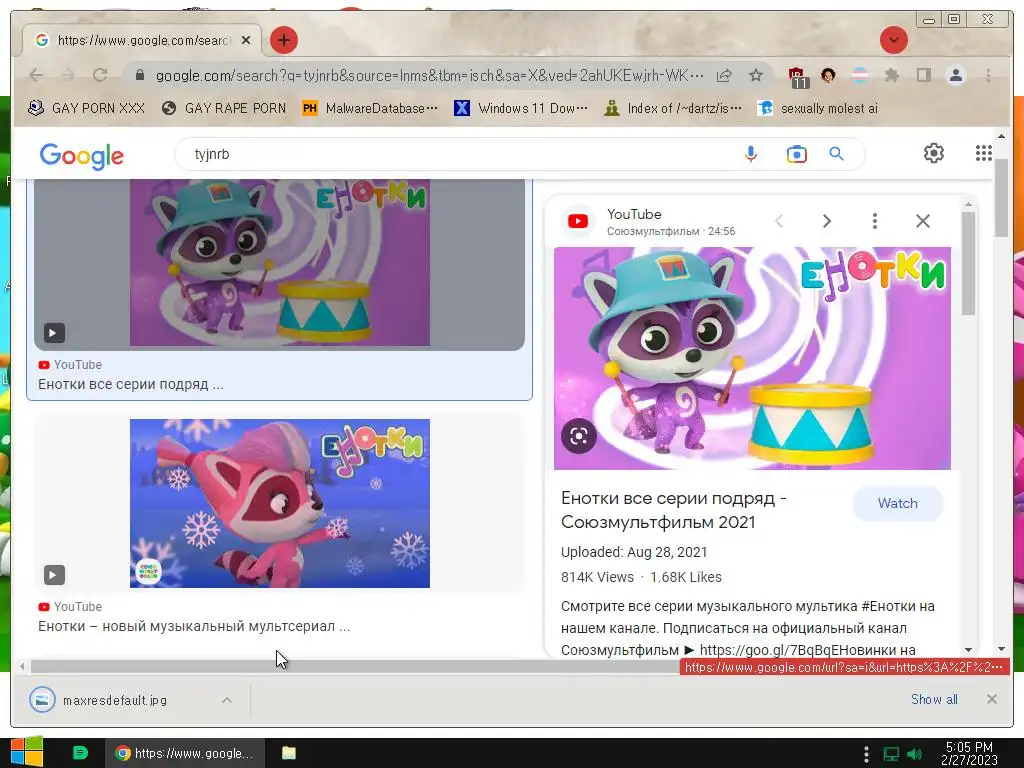Bookmark this page with the star icon
The image size is (1024, 768).
756,76
